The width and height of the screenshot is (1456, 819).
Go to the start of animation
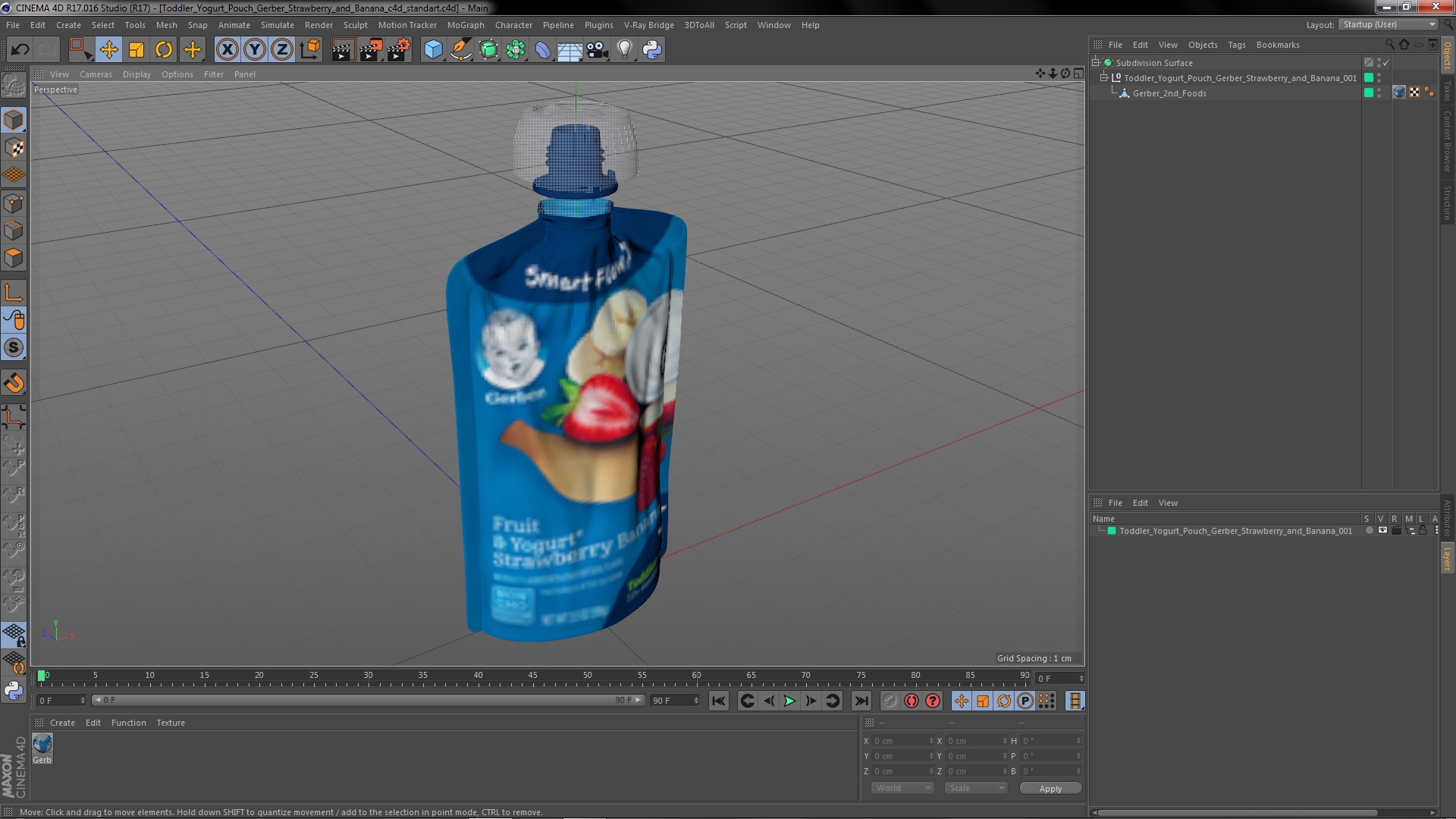pos(718,701)
